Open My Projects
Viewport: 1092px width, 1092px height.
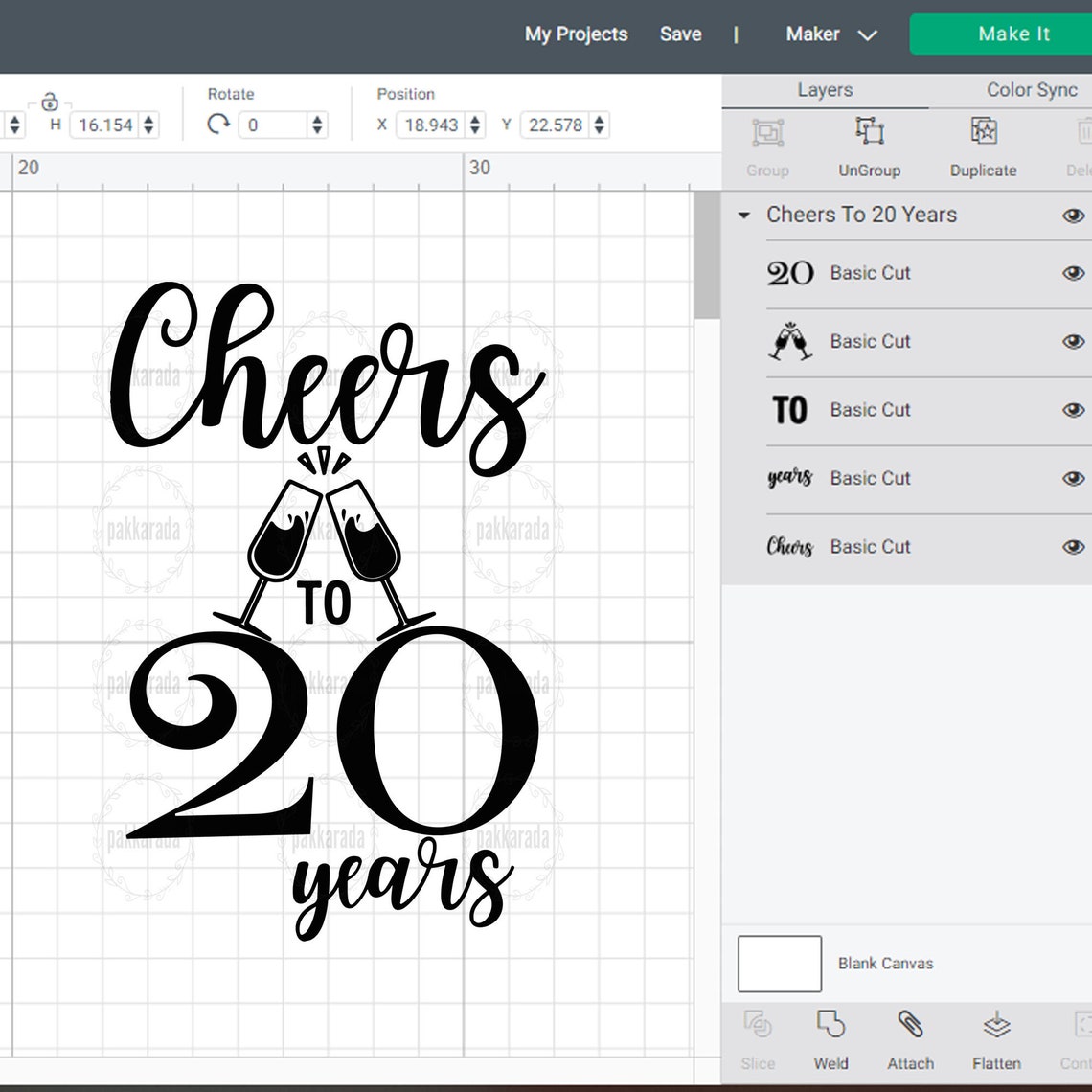[576, 34]
